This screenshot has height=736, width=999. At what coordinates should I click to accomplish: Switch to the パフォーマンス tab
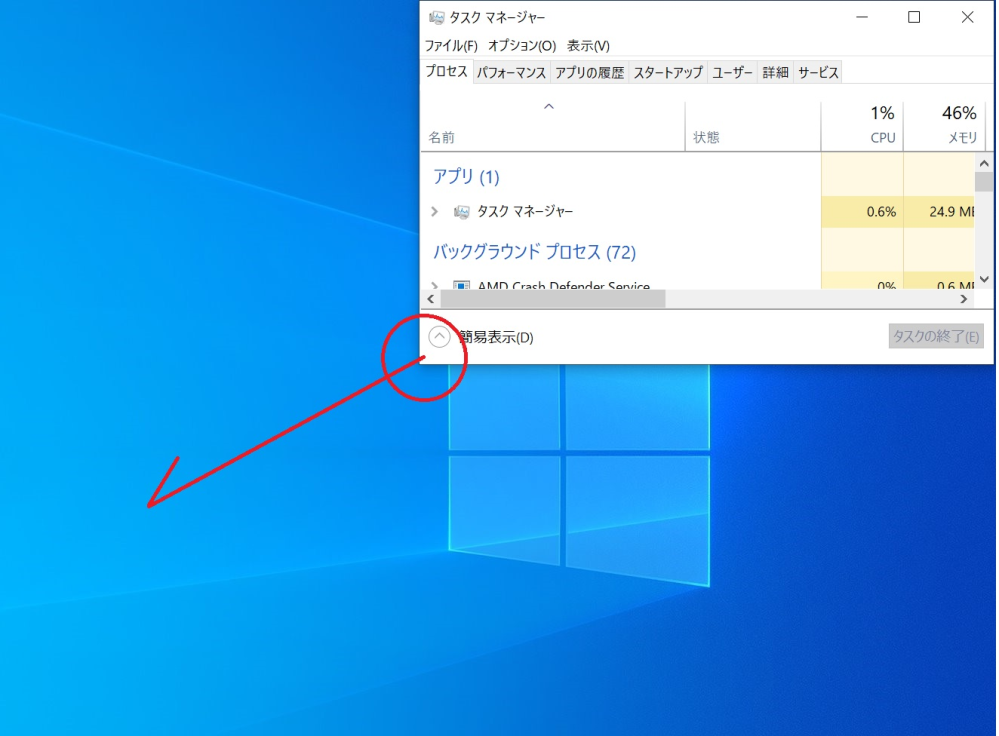tap(511, 73)
